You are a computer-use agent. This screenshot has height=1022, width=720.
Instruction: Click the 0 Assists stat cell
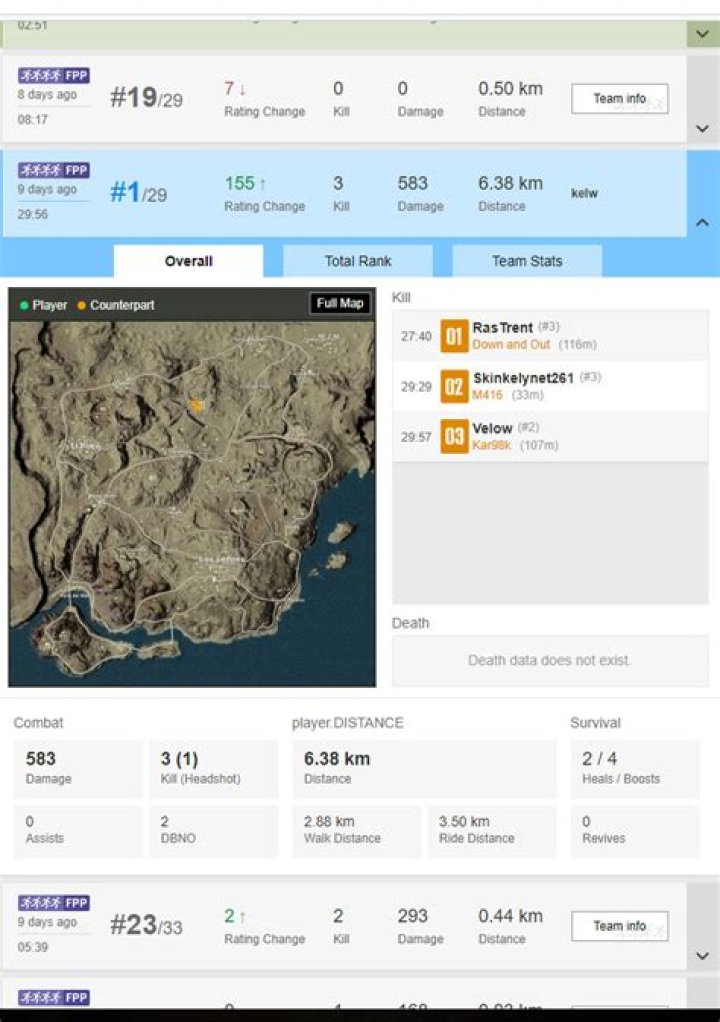[x=78, y=830]
